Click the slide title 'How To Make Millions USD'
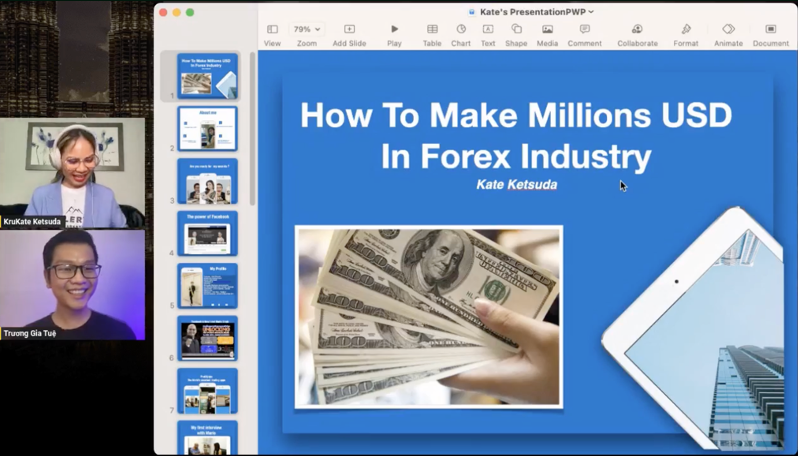 point(516,116)
